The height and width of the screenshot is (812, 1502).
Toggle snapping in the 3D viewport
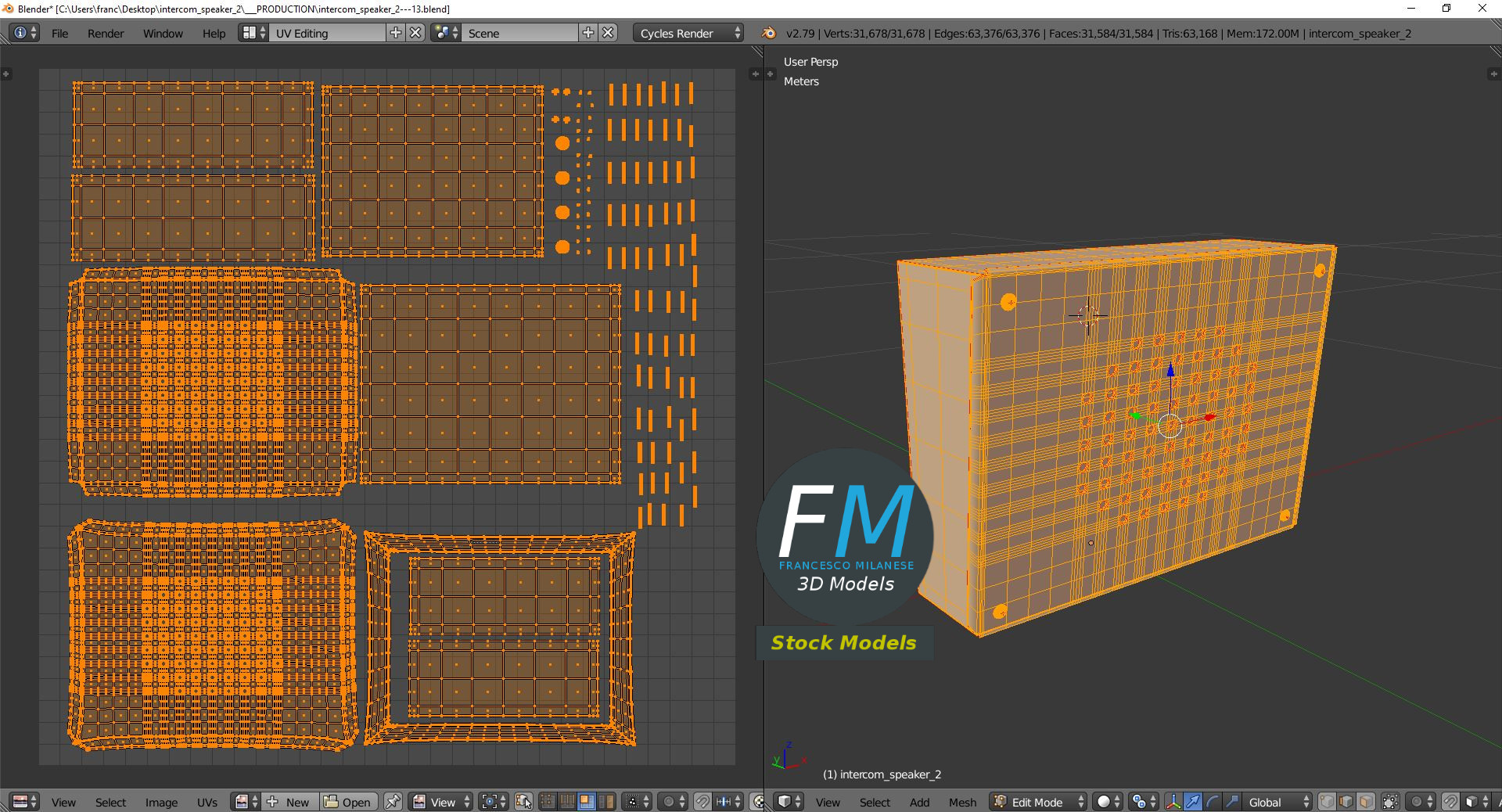(1450, 802)
